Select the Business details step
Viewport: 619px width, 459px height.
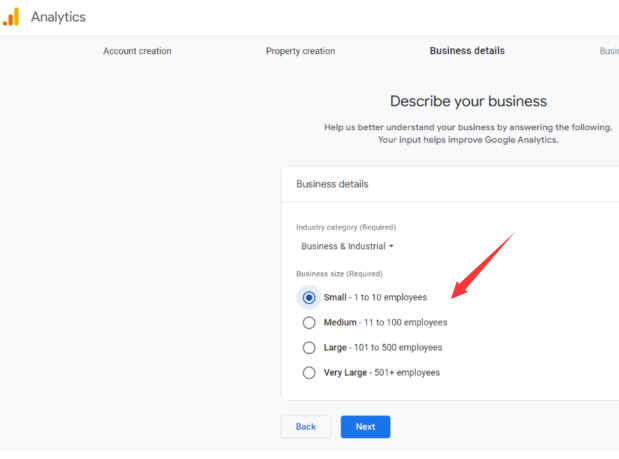pyautogui.click(x=467, y=51)
